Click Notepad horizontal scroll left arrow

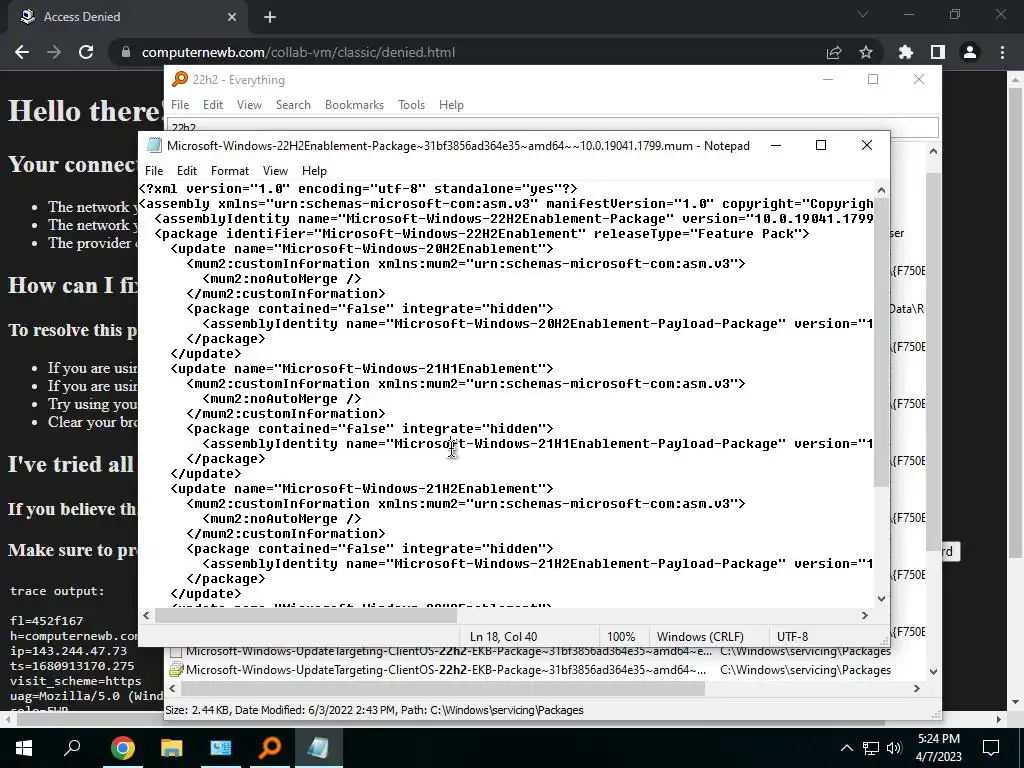(x=146, y=615)
